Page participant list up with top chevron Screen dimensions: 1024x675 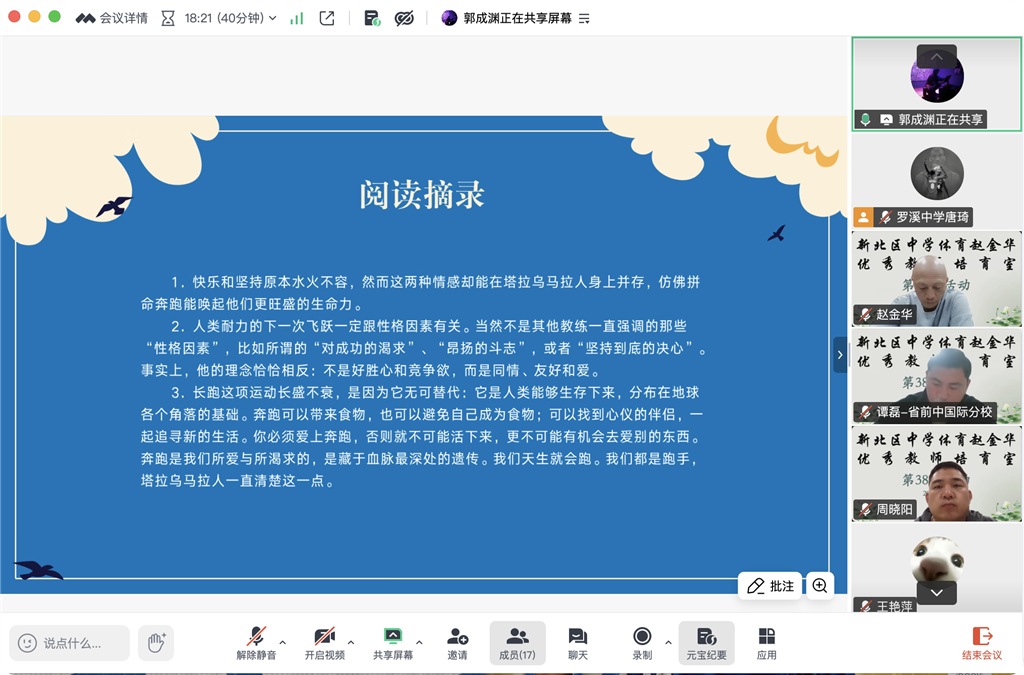(x=936, y=56)
